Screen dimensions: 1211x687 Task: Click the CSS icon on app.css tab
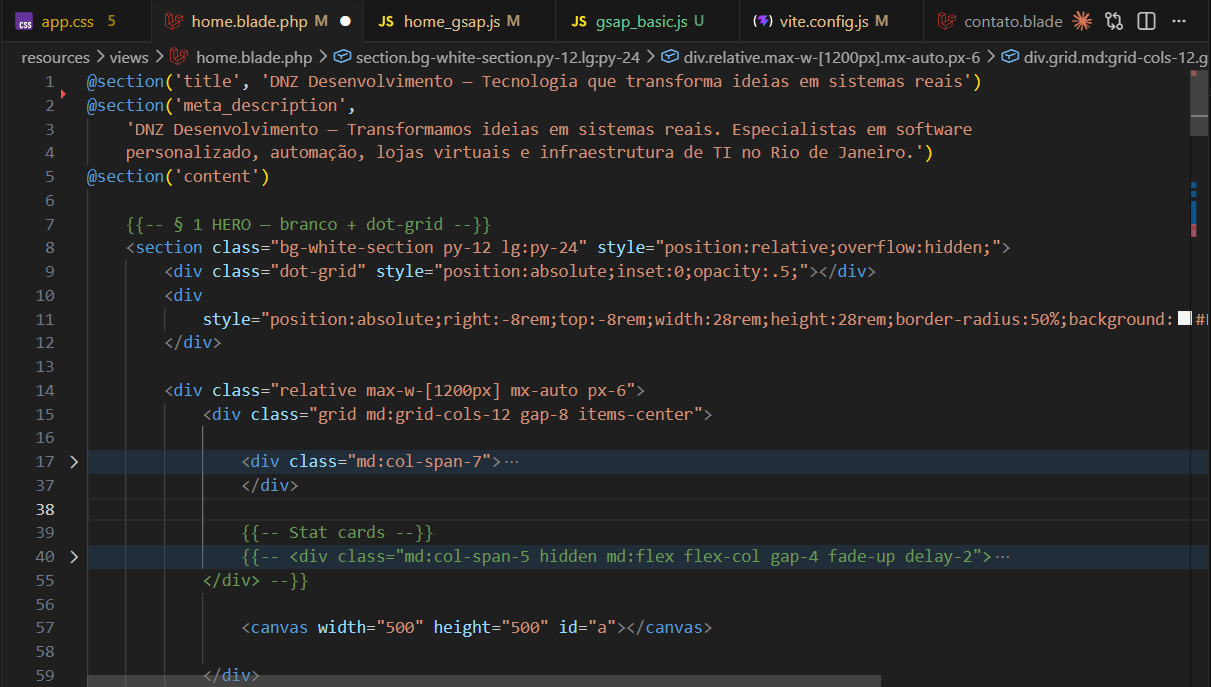[x=24, y=21]
